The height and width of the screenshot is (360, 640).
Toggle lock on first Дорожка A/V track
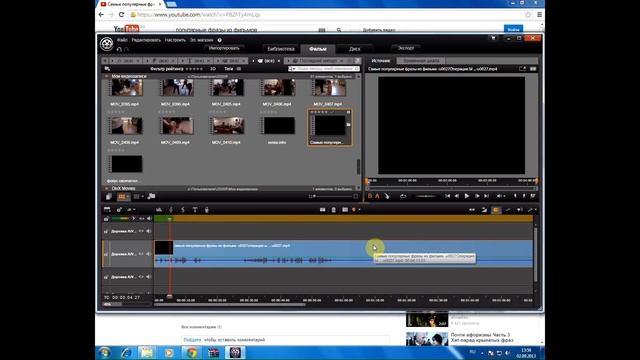(x=106, y=231)
